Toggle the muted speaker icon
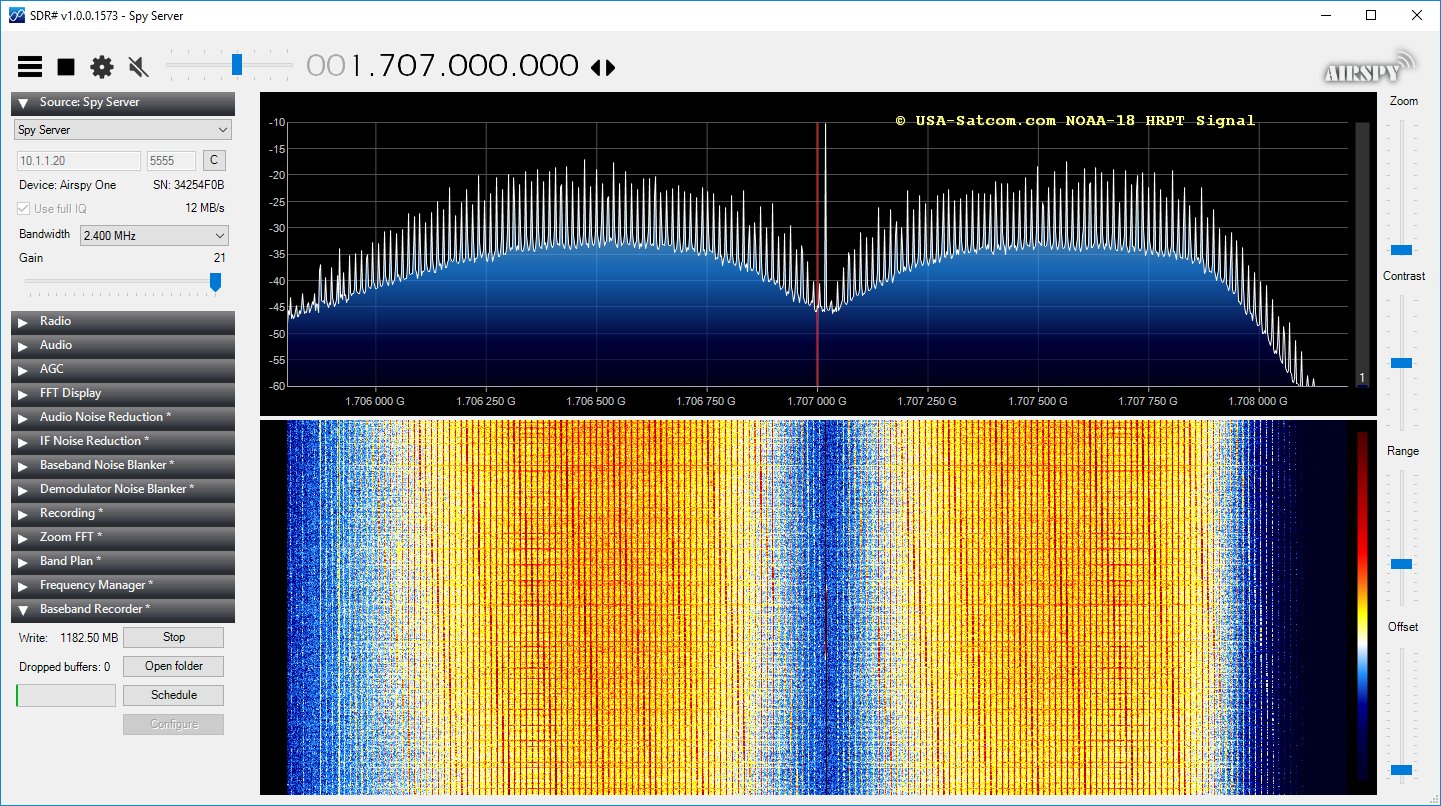This screenshot has width=1441, height=806. coord(139,67)
